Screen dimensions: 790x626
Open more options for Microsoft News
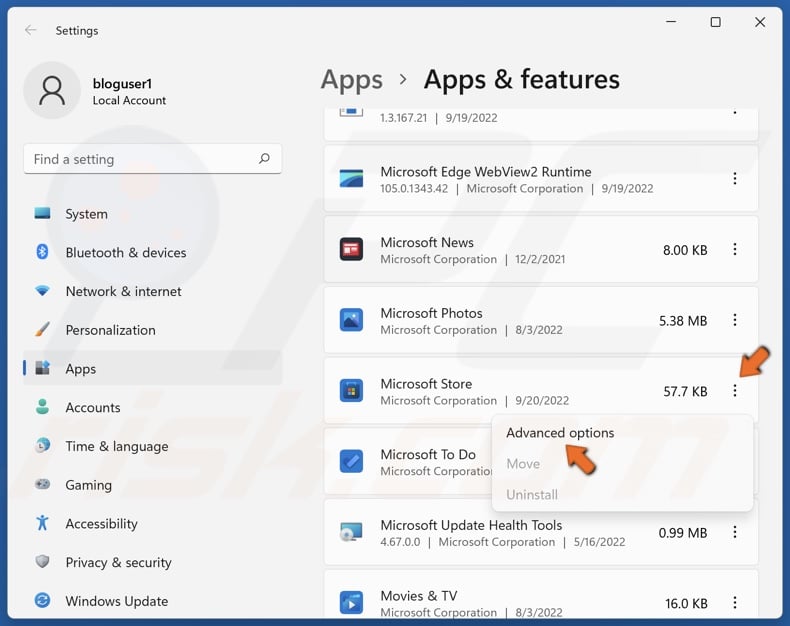click(x=735, y=249)
